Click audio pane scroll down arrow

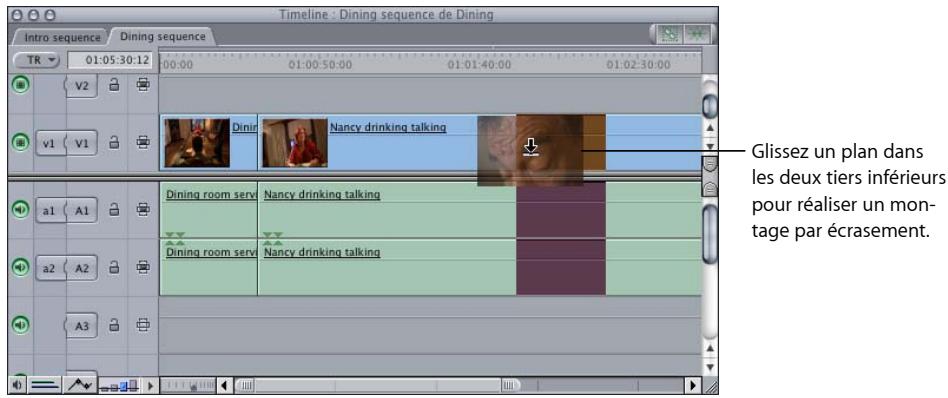click(710, 367)
